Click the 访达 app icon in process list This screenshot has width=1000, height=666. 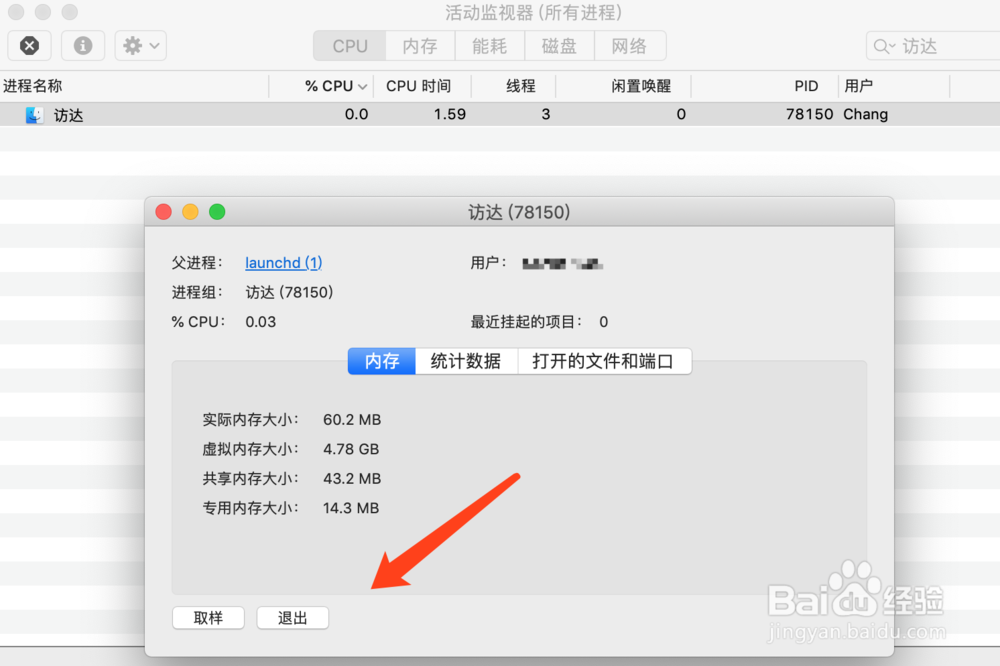33,114
